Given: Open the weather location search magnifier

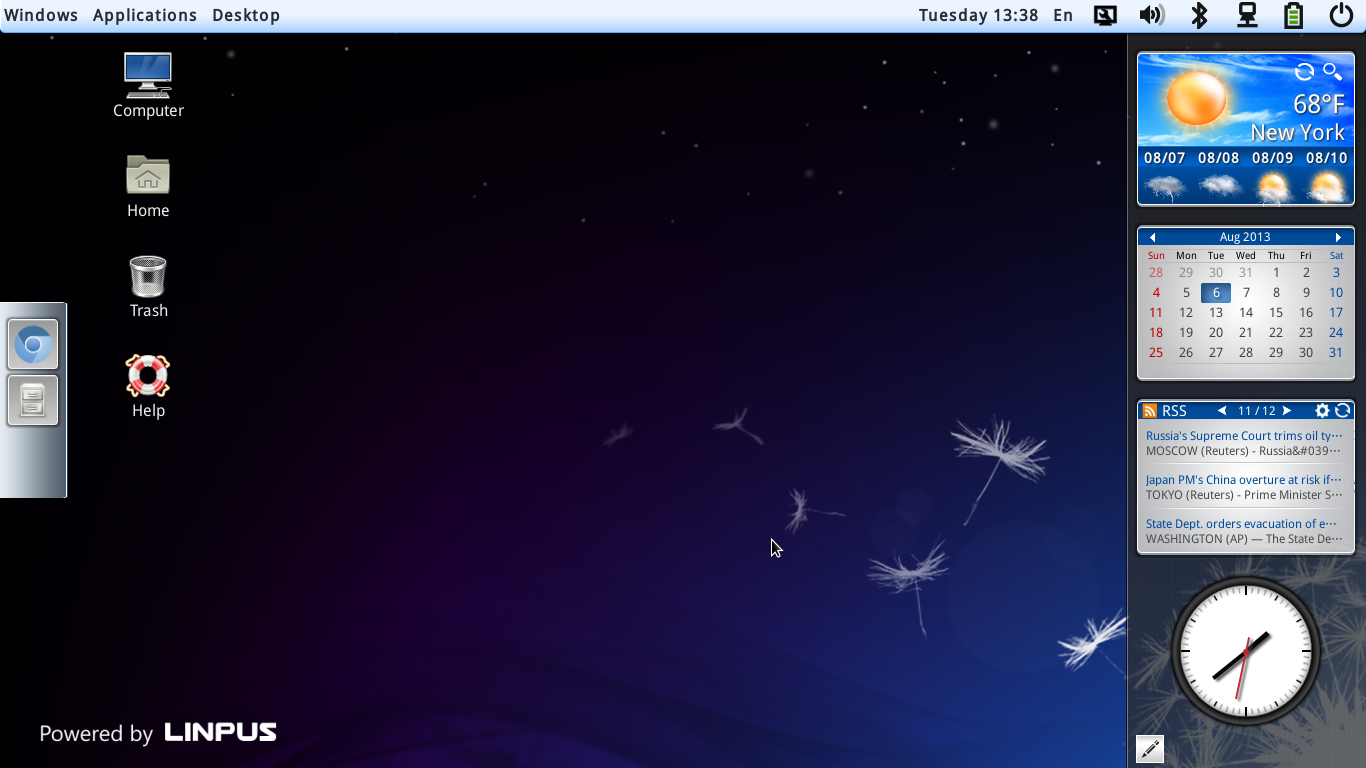Looking at the screenshot, I should 1332,71.
